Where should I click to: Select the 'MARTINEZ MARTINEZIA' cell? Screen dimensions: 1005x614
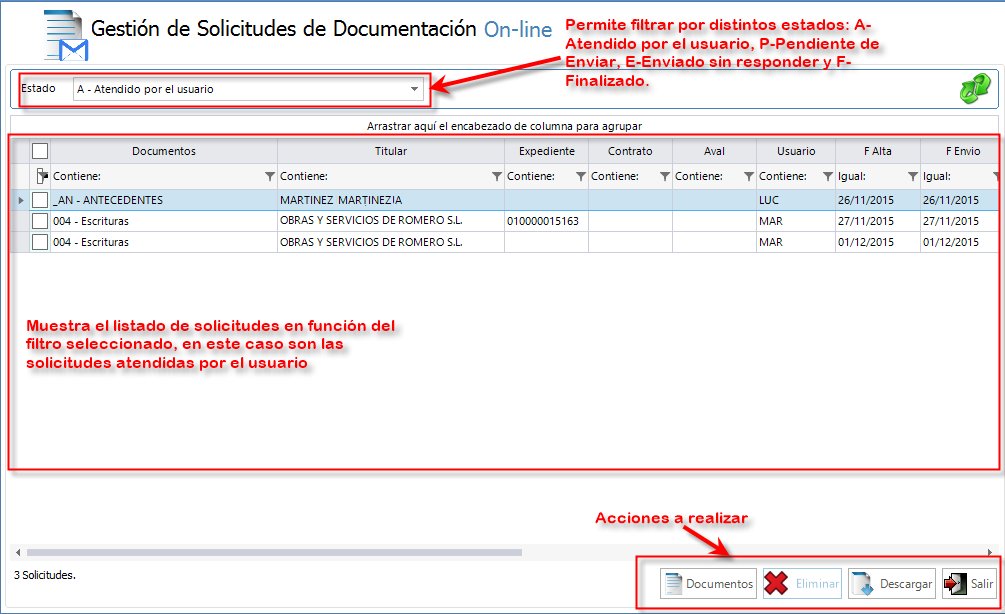tap(391, 200)
